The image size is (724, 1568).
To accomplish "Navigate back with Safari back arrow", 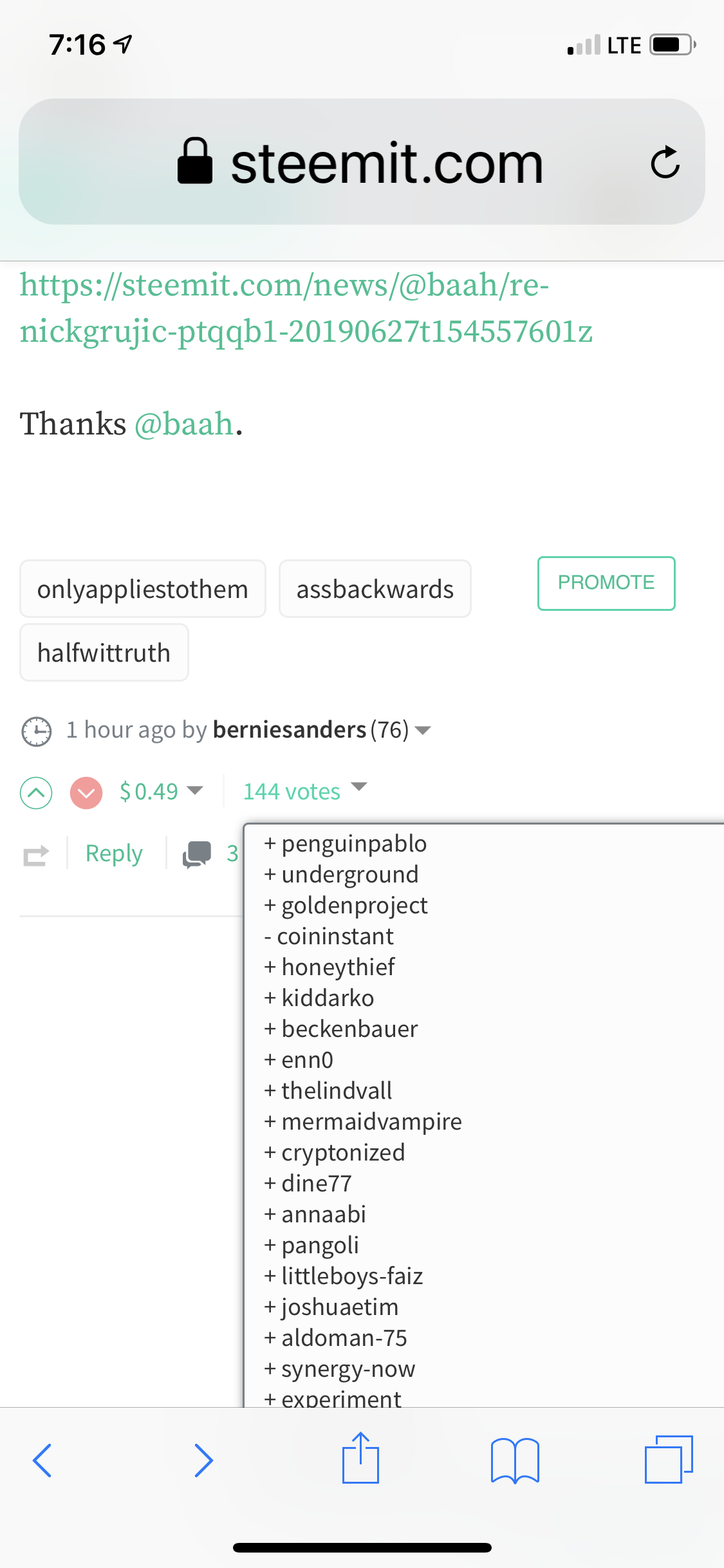I will pyautogui.click(x=42, y=1460).
